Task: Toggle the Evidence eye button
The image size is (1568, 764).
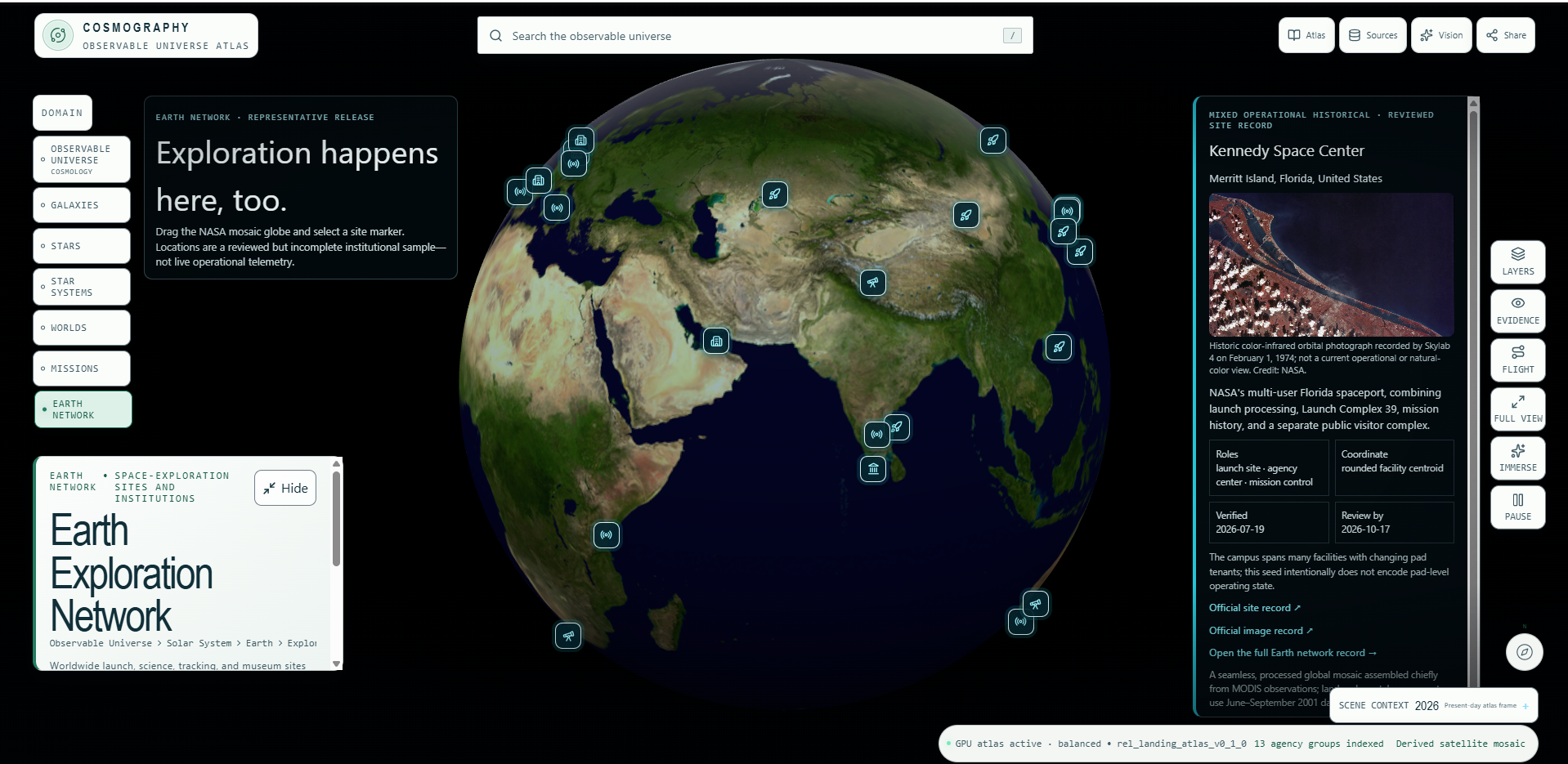Action: pyautogui.click(x=1517, y=311)
